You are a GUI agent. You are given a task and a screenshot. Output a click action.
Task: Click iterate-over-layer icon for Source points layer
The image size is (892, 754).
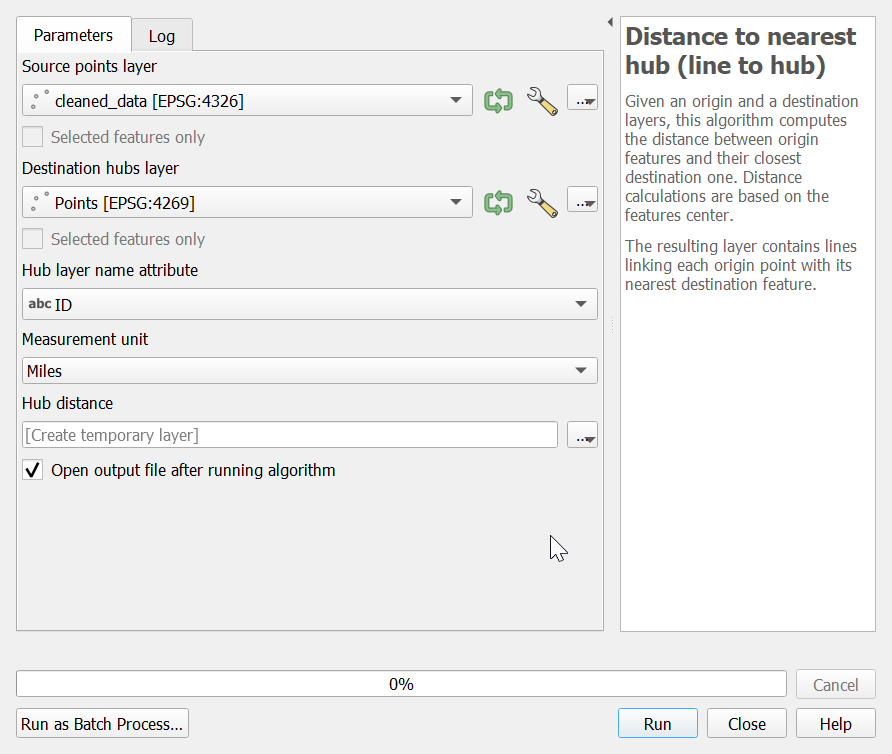[x=498, y=101]
